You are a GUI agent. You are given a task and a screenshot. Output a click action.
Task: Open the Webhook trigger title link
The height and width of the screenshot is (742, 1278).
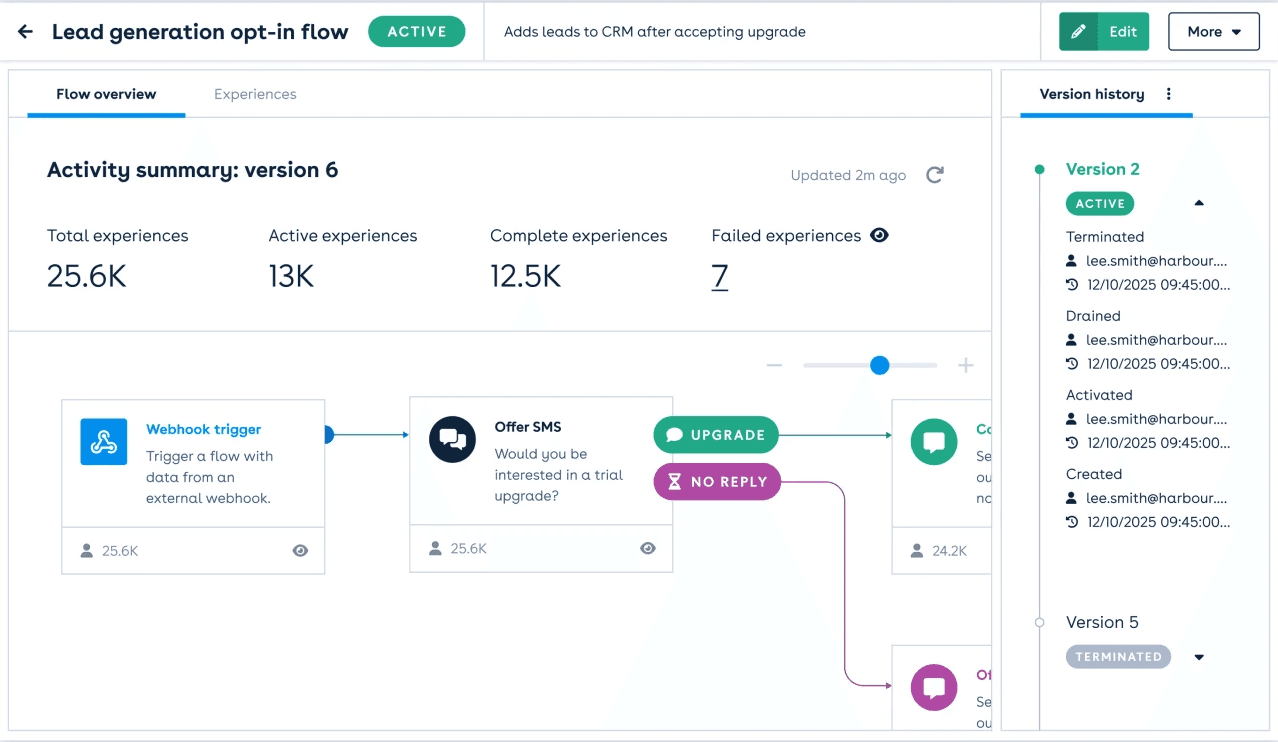(x=204, y=429)
